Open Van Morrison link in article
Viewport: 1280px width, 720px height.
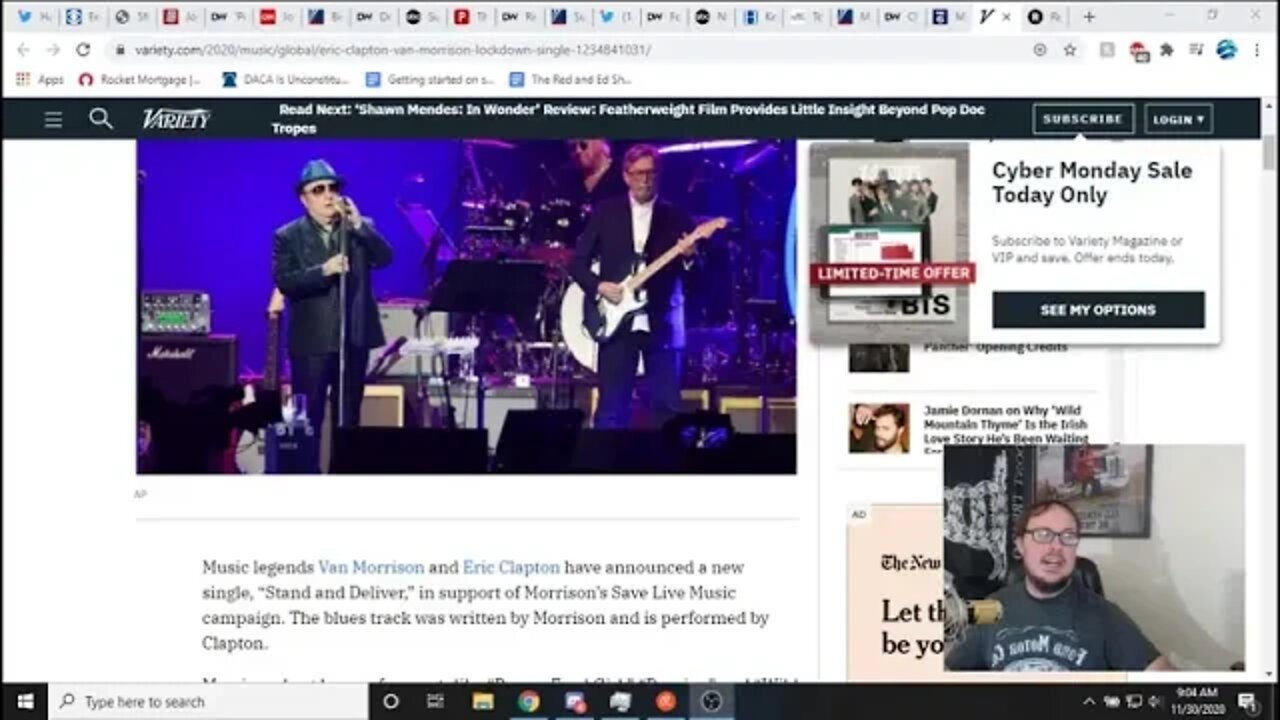click(x=371, y=567)
